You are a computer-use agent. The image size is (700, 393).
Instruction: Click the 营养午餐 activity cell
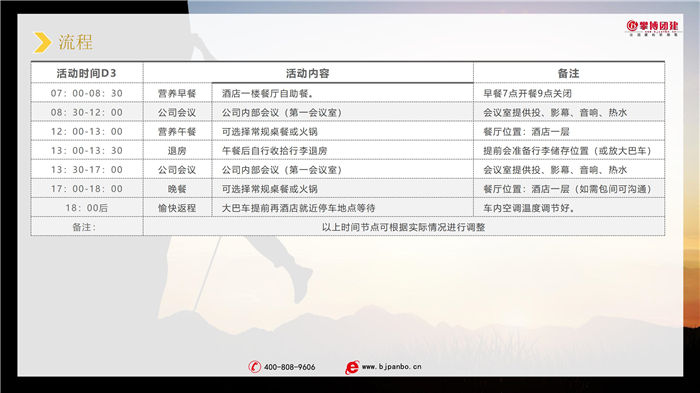click(177, 131)
